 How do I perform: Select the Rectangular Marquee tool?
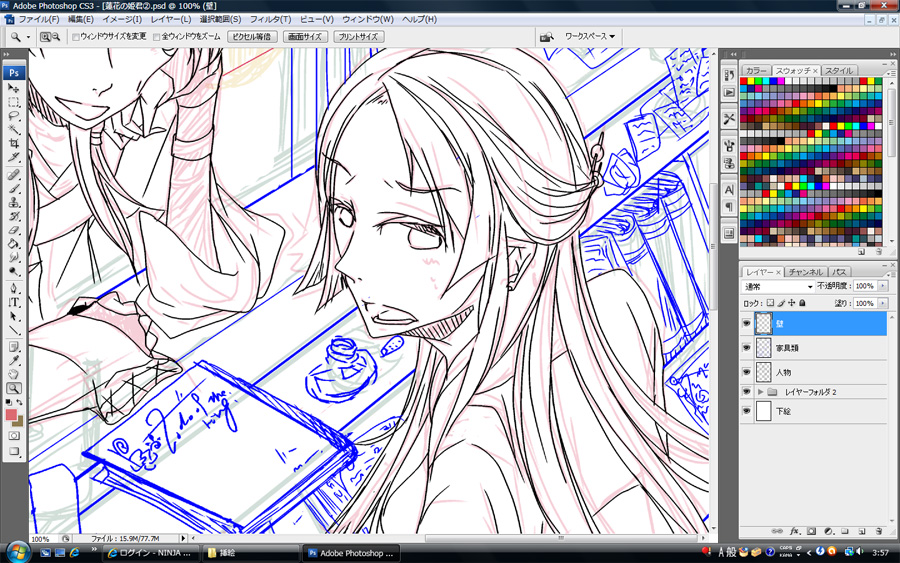click(14, 103)
